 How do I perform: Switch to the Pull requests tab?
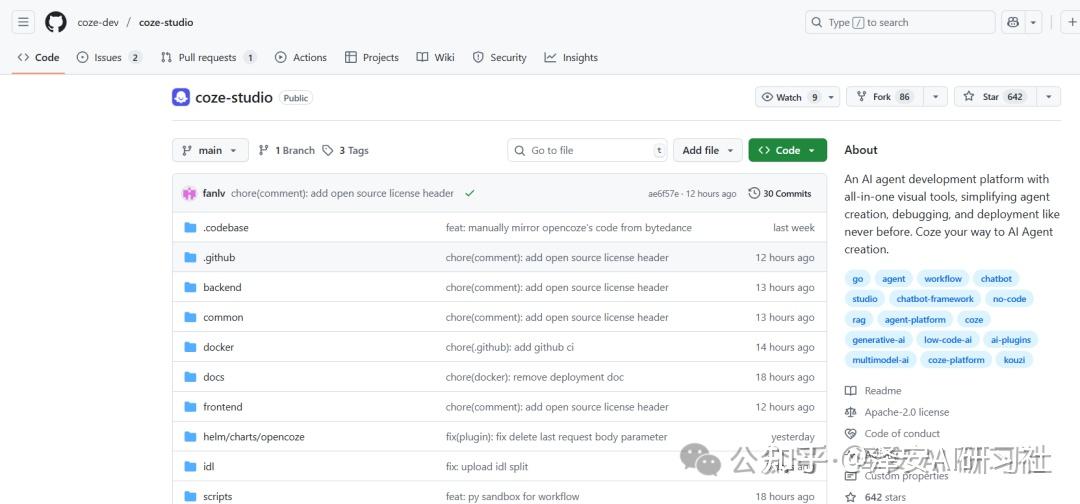point(208,57)
